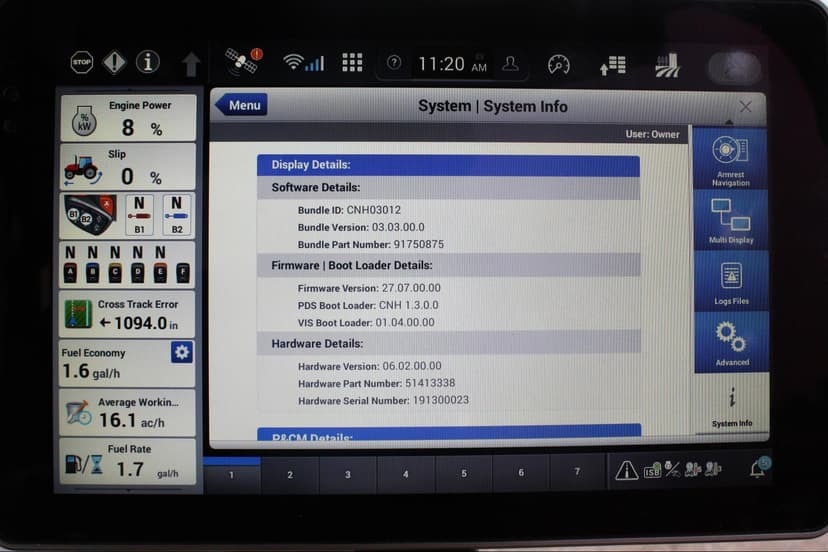Open Armrest Navigation settings
This screenshot has height=552, width=828.
point(730,158)
